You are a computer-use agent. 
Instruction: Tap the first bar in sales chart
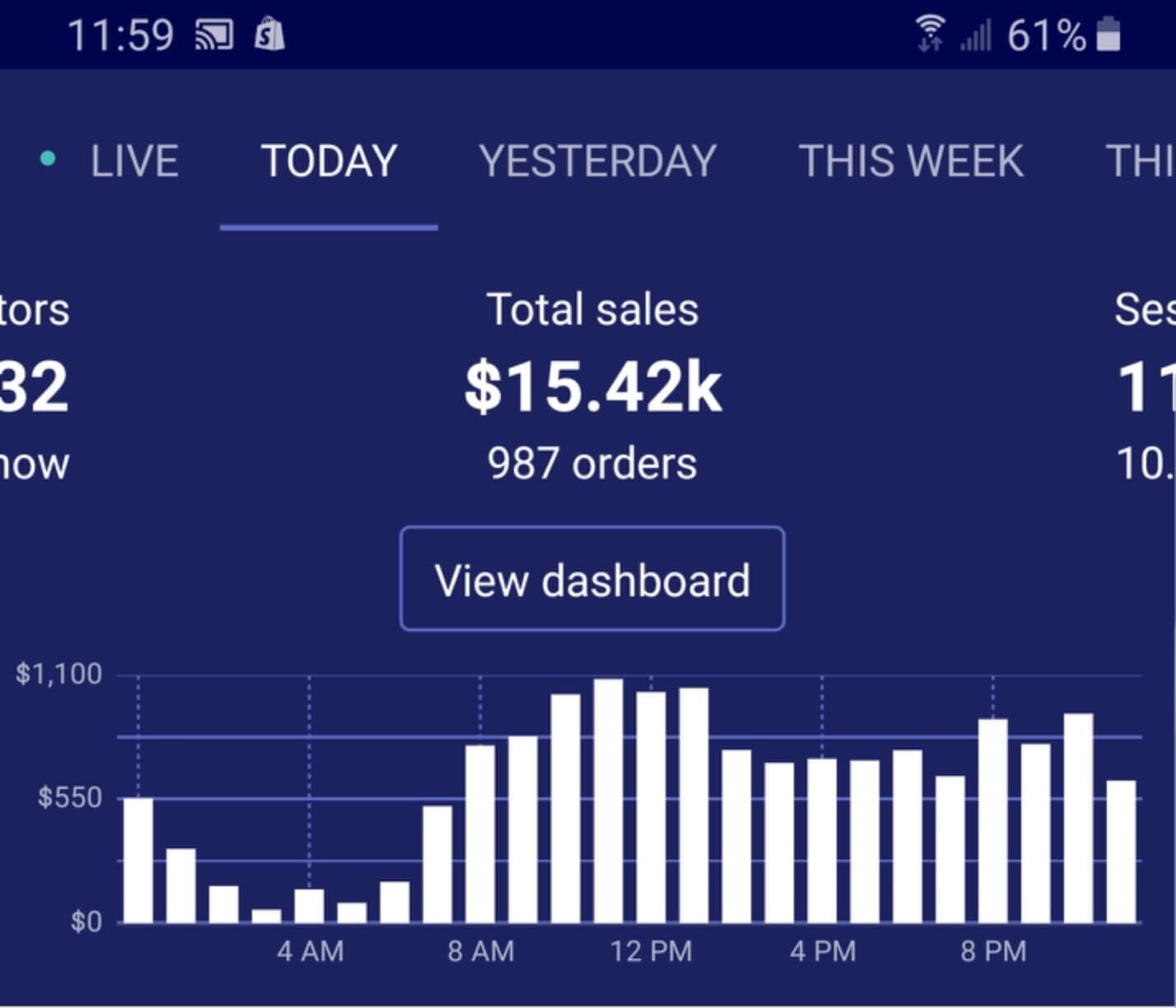(x=138, y=861)
